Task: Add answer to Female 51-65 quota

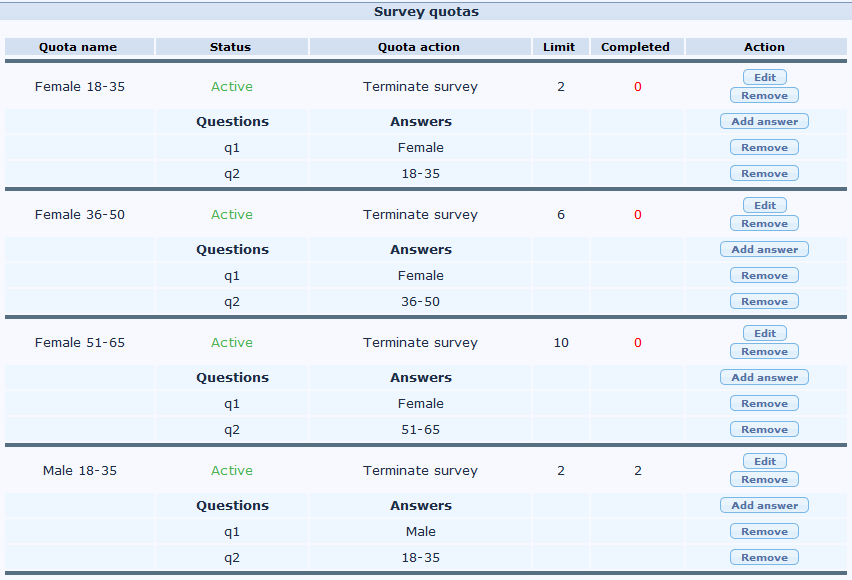Action: (764, 378)
